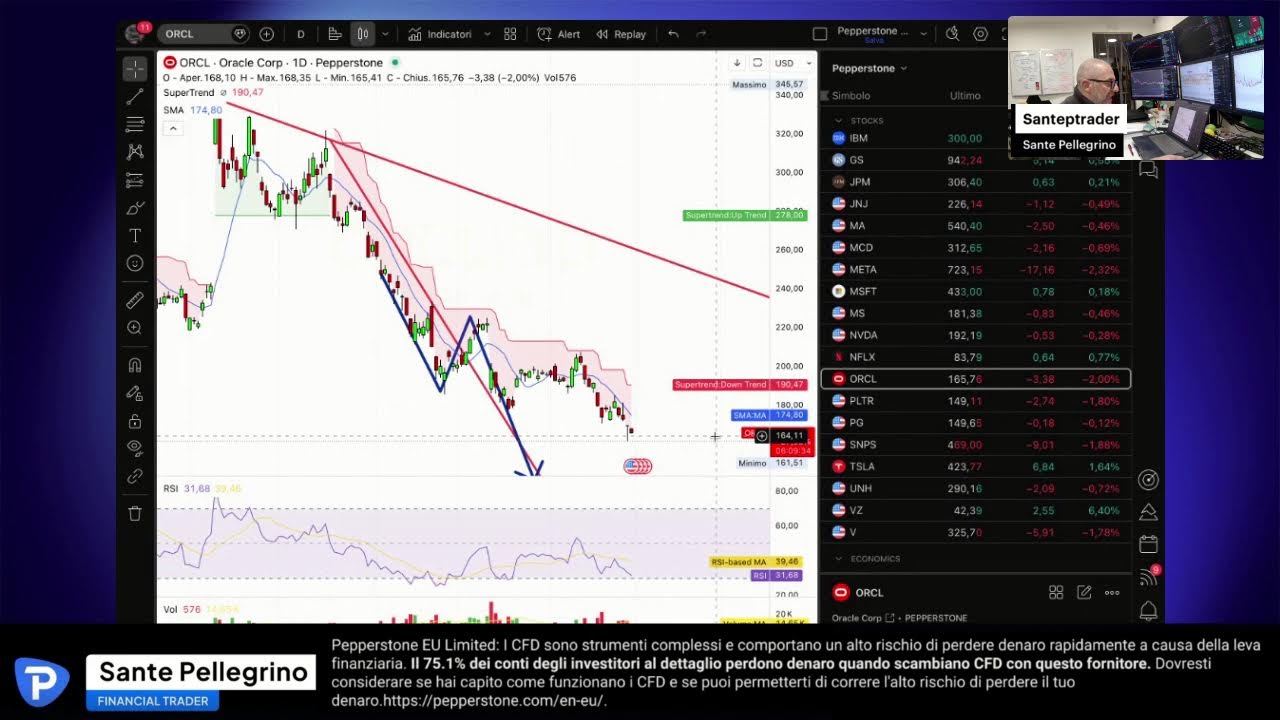This screenshot has height=720, width=1280.
Task: Open the chart patterns tool
Action: coord(135,152)
